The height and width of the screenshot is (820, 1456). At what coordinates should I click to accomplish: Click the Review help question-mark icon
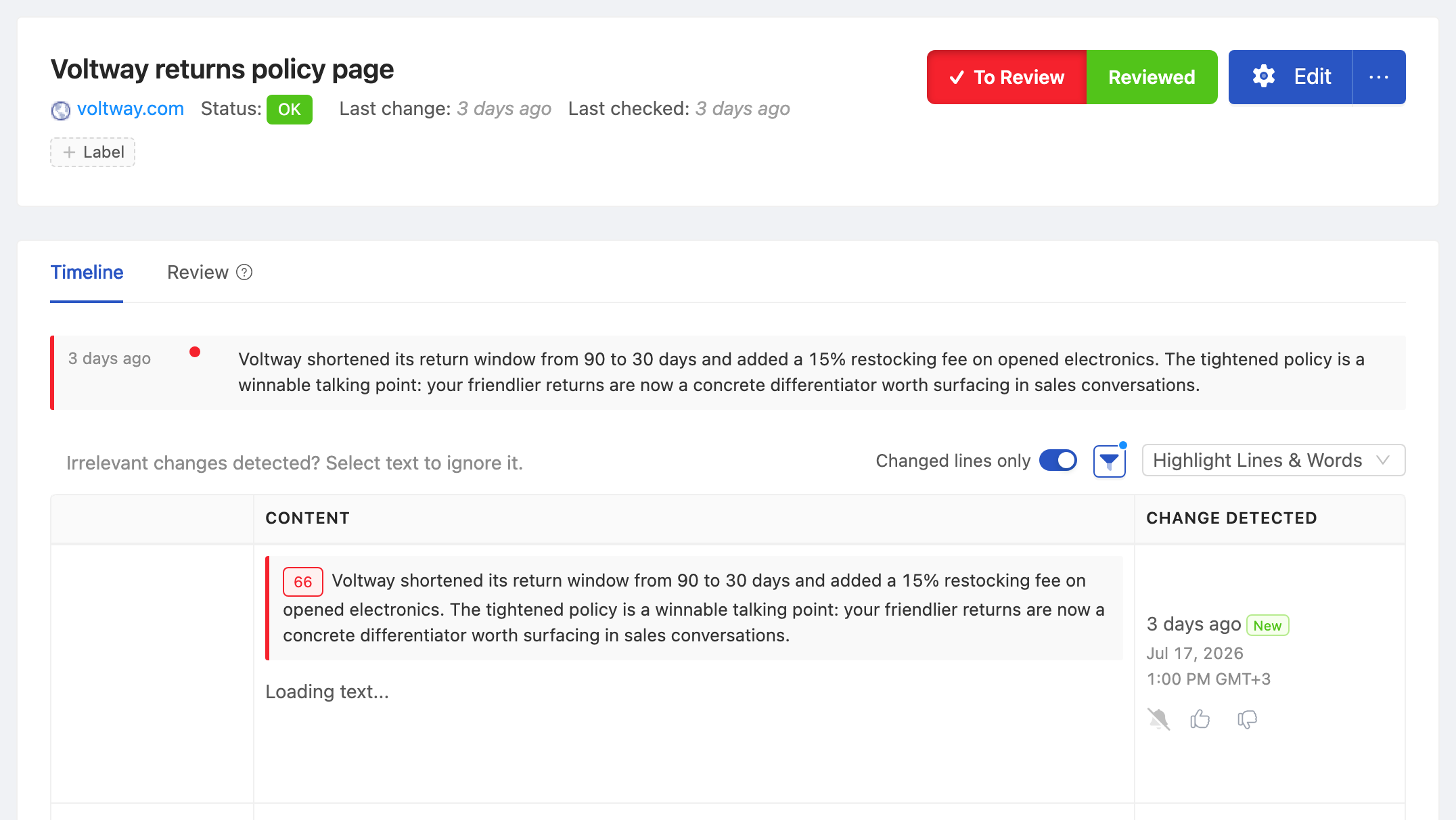[244, 272]
